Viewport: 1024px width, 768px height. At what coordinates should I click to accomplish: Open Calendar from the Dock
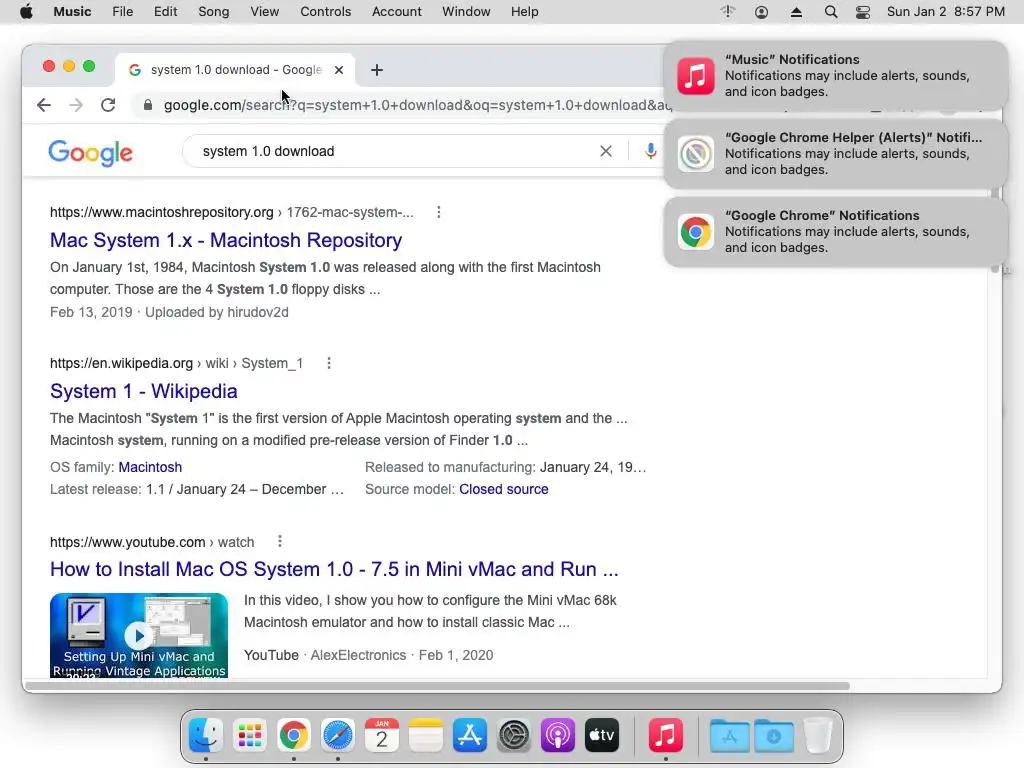382,735
